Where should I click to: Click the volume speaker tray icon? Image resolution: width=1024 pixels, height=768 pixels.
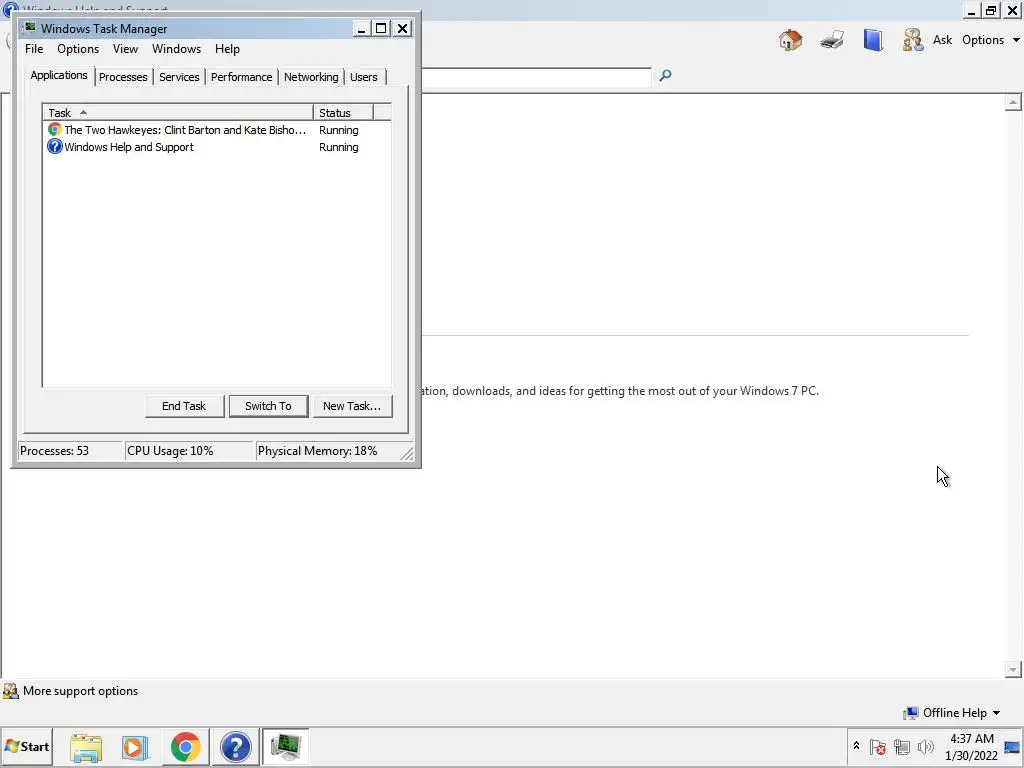pyautogui.click(x=926, y=746)
